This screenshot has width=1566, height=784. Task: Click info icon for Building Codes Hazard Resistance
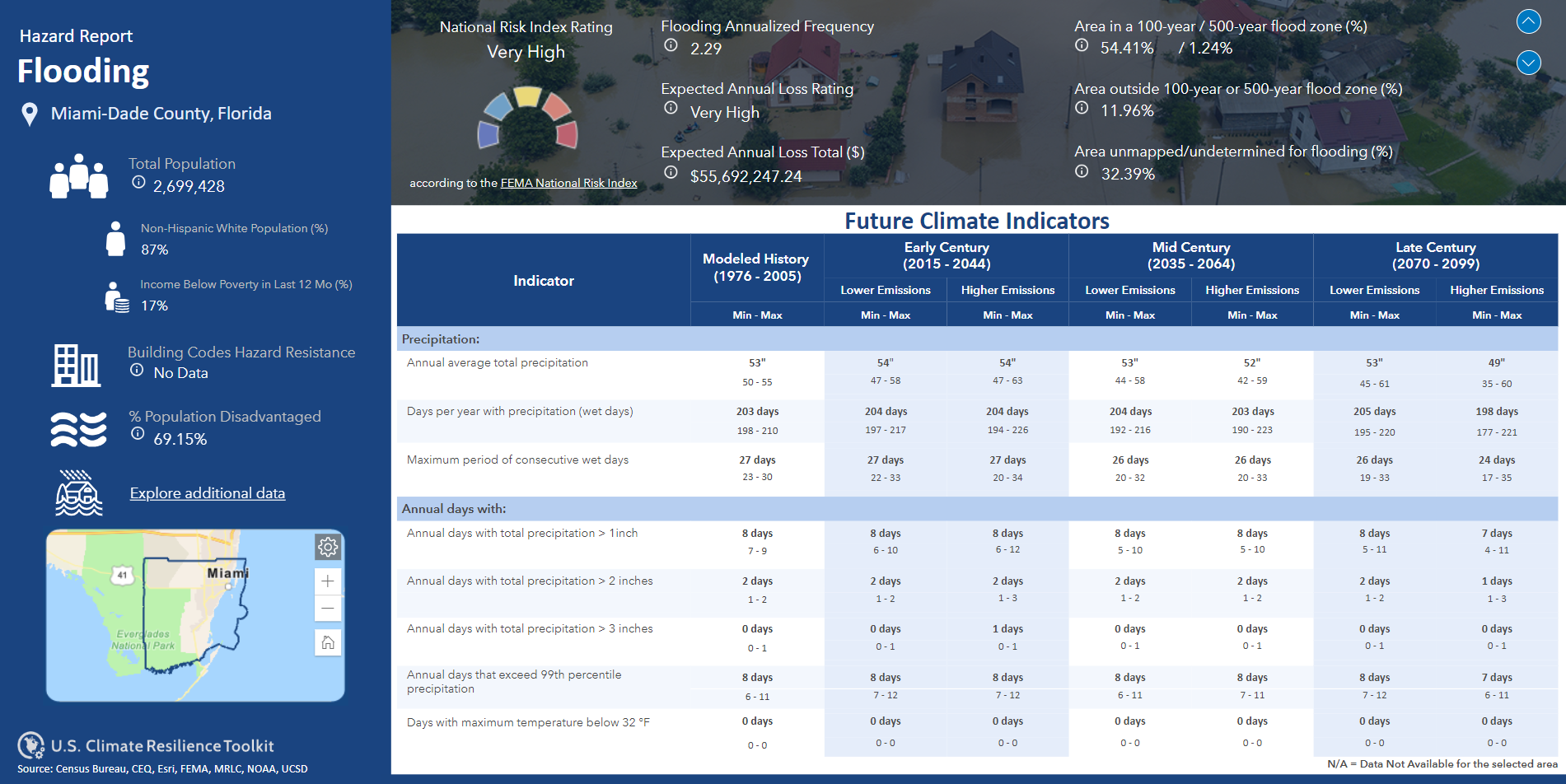tap(137, 370)
